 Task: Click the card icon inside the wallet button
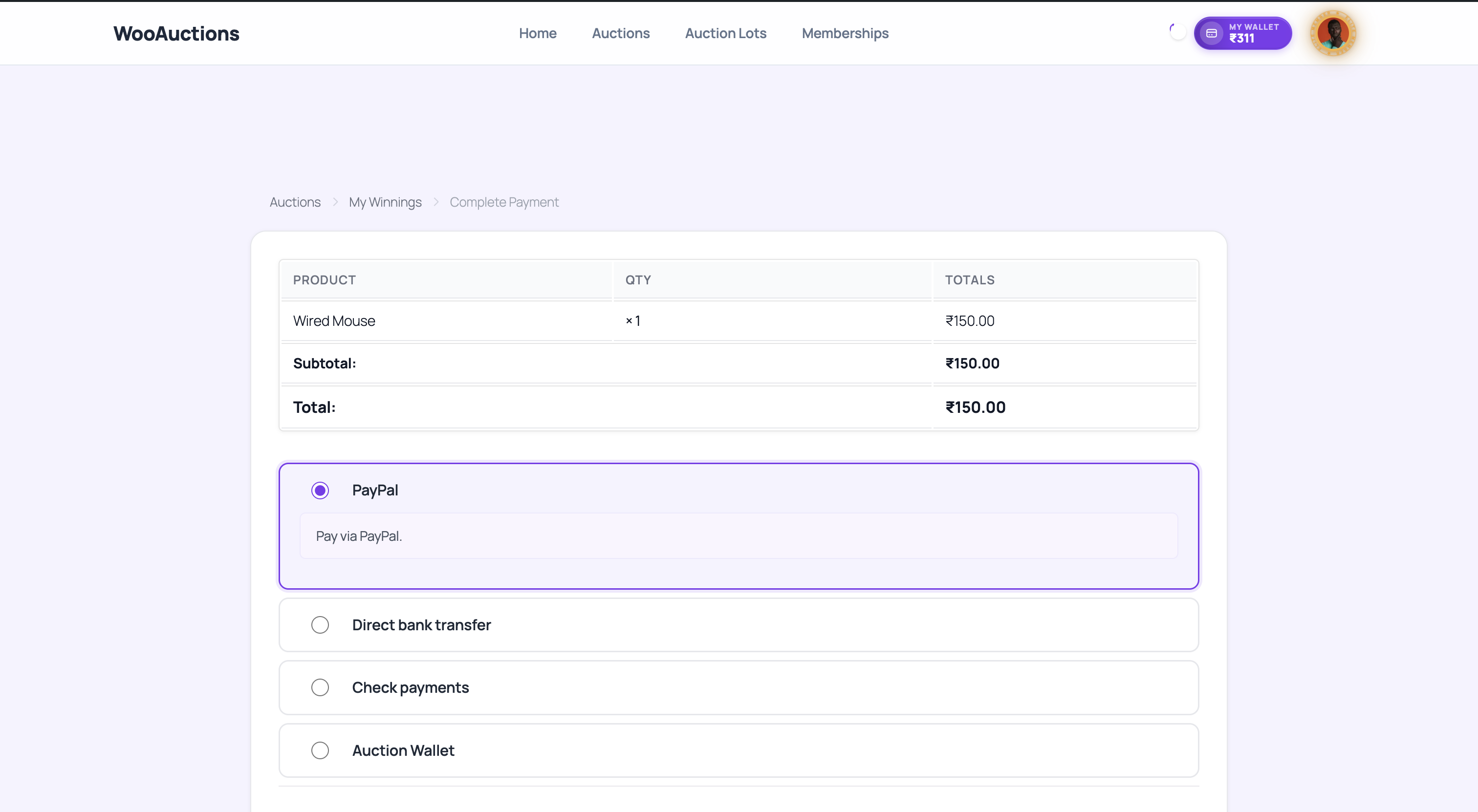[x=1212, y=33]
